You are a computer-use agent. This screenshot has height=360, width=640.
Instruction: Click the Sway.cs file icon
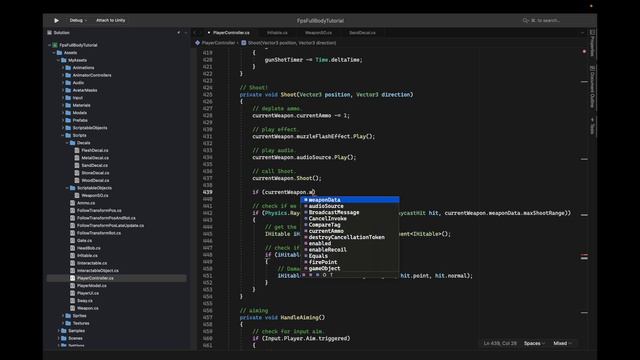72,301
